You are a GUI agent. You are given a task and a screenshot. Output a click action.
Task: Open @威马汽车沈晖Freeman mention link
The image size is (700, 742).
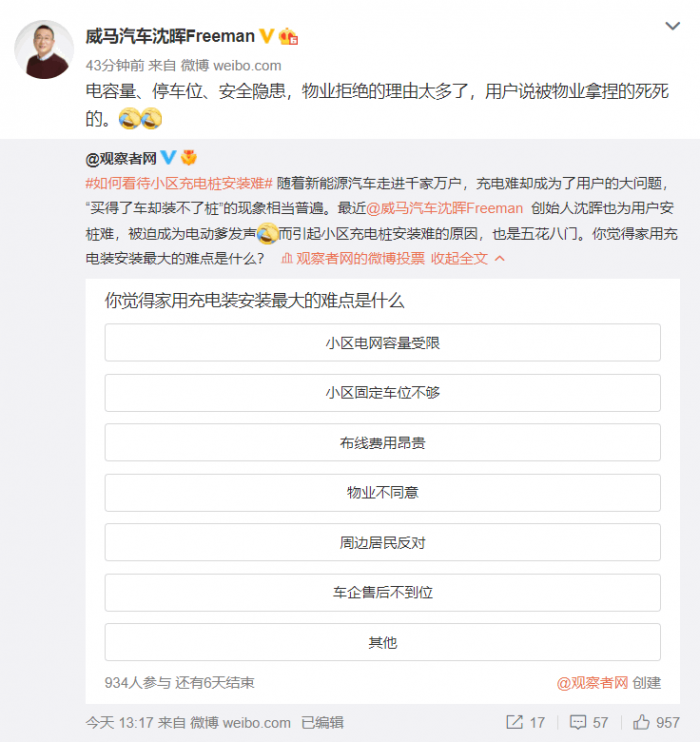pos(444,208)
